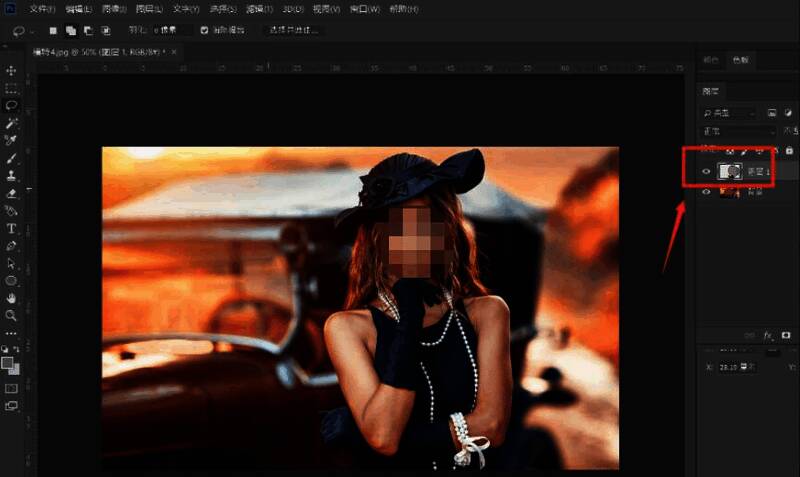Viewport: 800px width, 477px height.
Task: Open the layer blend mode dropdown
Action: 738,131
